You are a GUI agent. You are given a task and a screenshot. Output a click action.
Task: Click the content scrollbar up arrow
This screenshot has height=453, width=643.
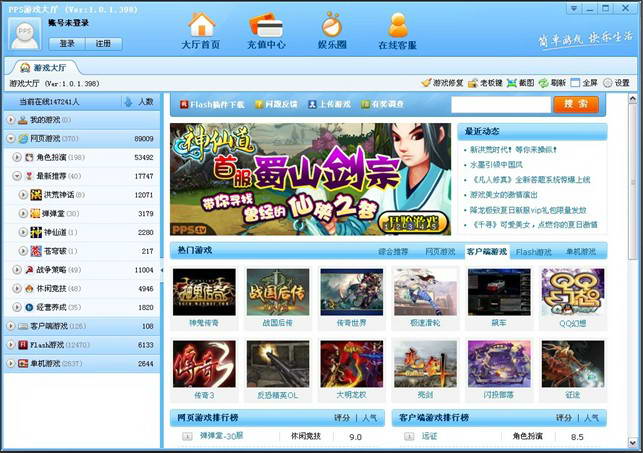[633, 98]
